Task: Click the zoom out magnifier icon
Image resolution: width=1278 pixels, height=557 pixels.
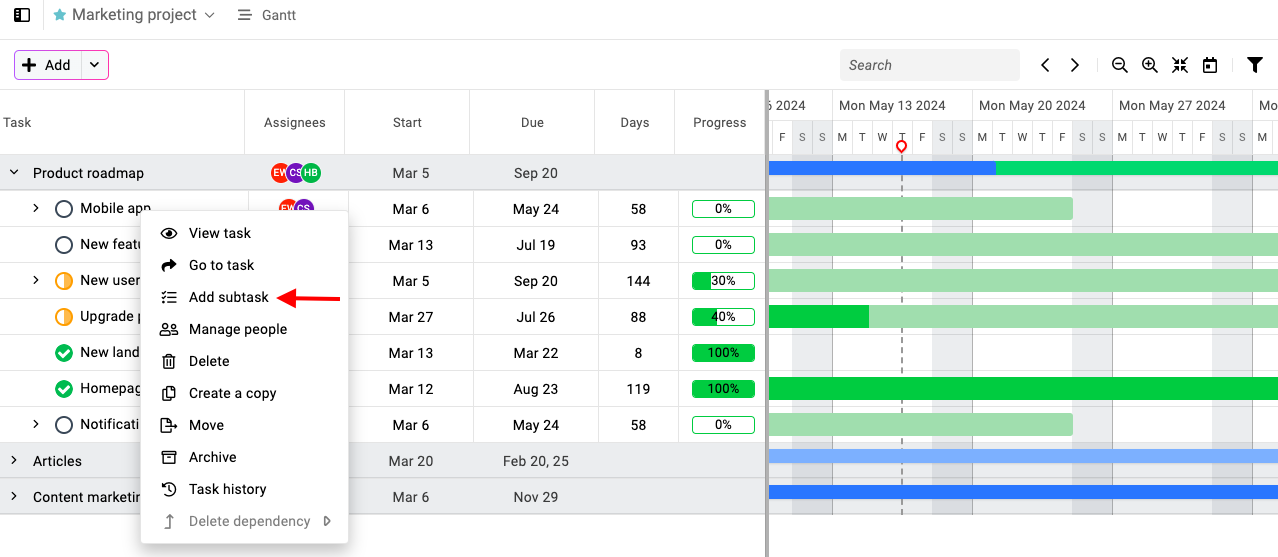Action: tap(1120, 65)
